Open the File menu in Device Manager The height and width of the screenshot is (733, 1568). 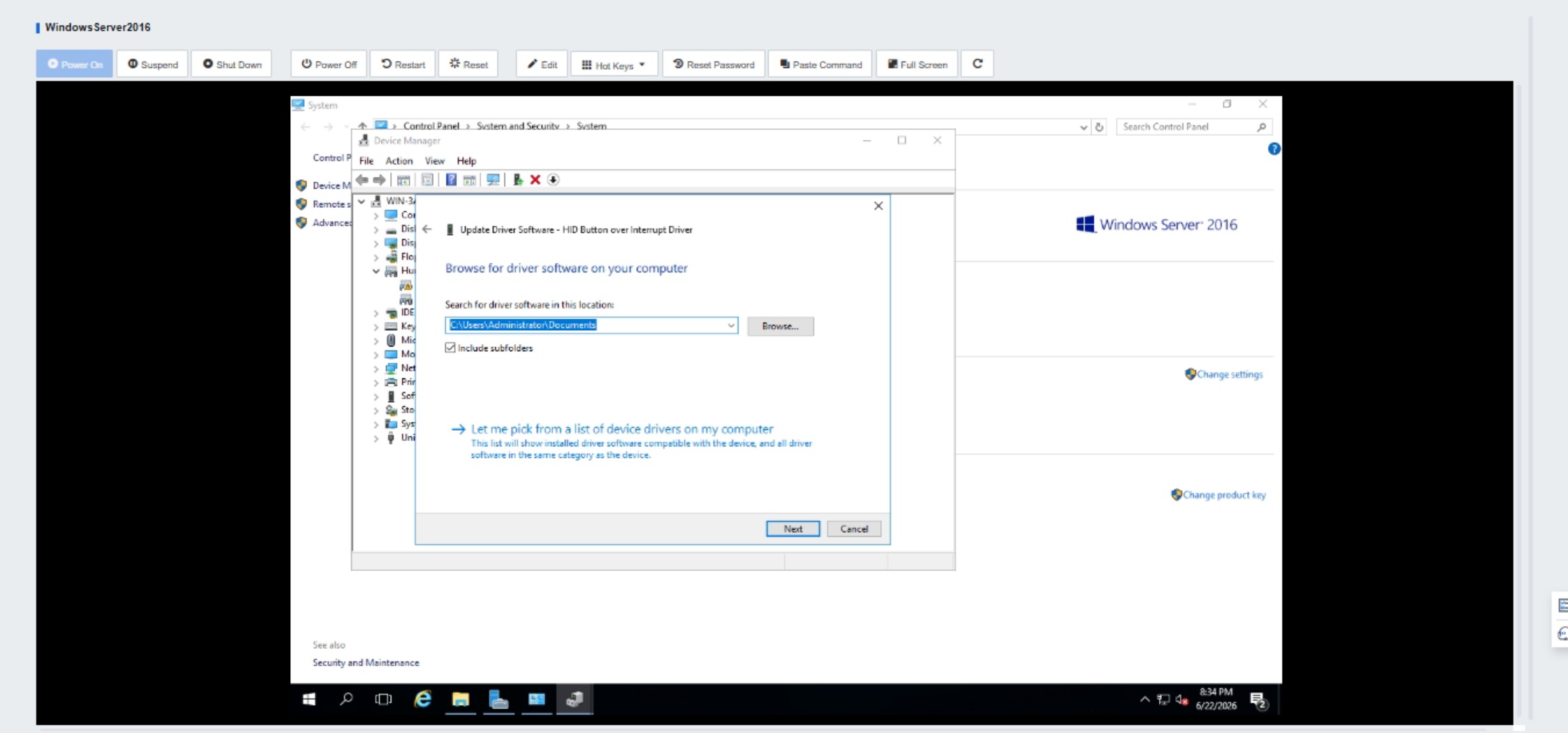366,161
